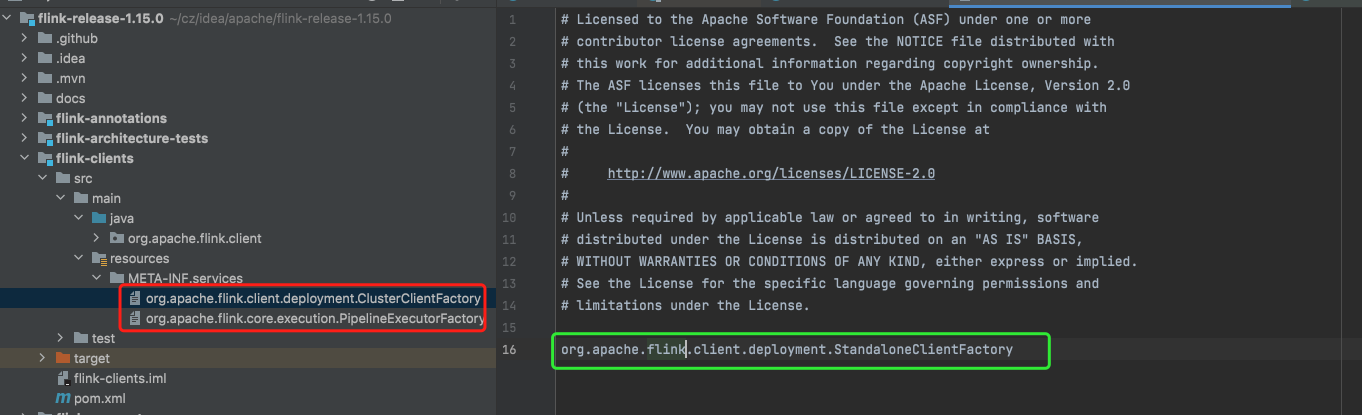The height and width of the screenshot is (415, 1362).
Task: Click the flink-clients.iml file icon
Action: (x=64, y=378)
